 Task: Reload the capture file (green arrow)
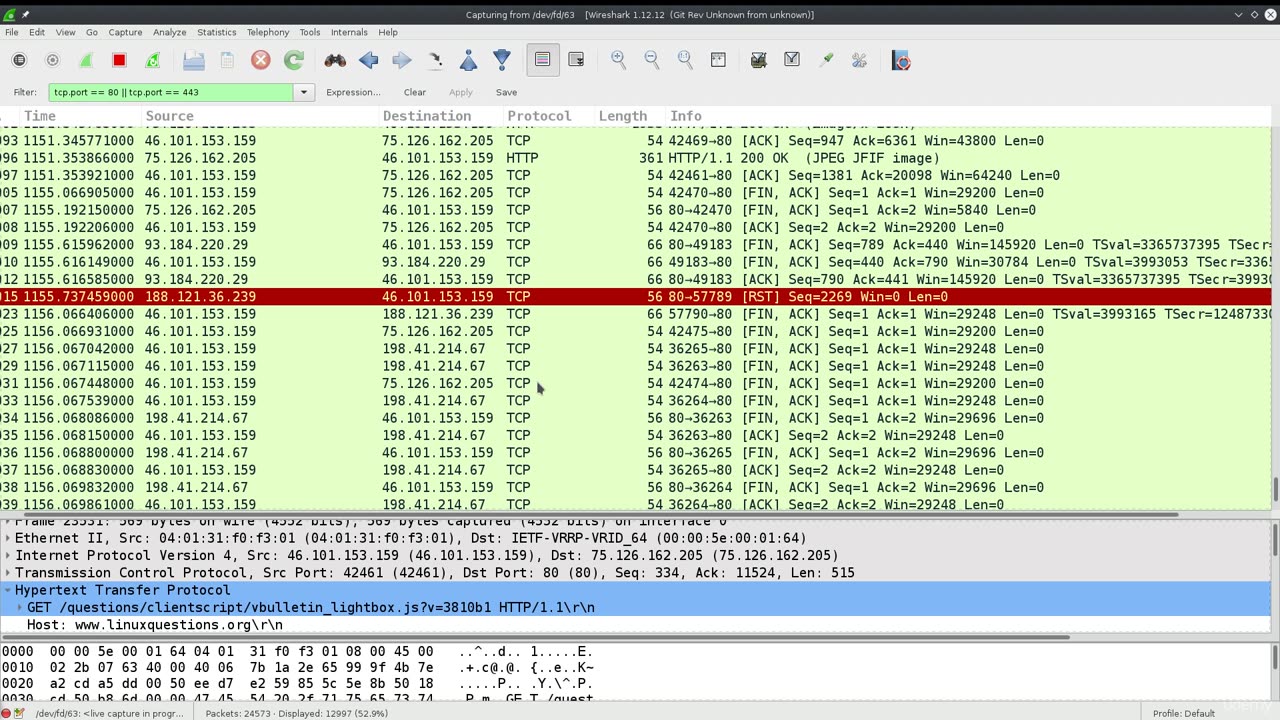coord(294,60)
